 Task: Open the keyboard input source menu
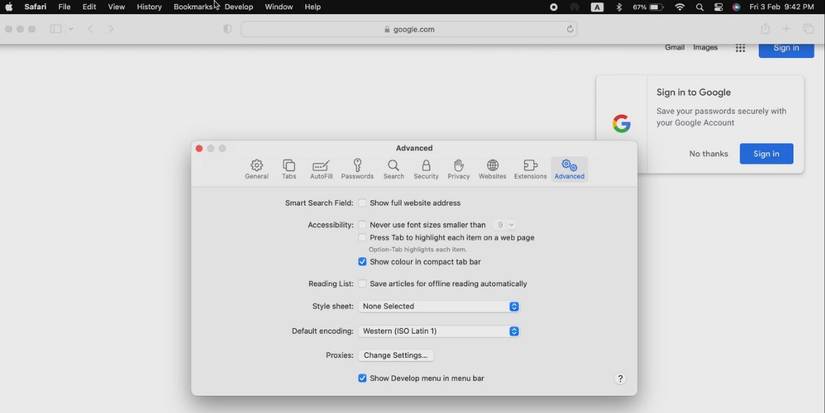[x=597, y=7]
